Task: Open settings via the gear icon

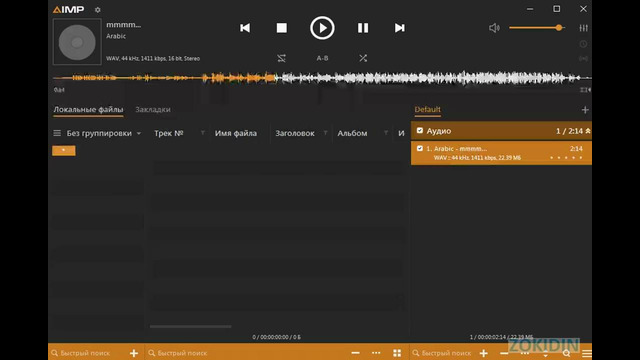Action: tap(98, 9)
